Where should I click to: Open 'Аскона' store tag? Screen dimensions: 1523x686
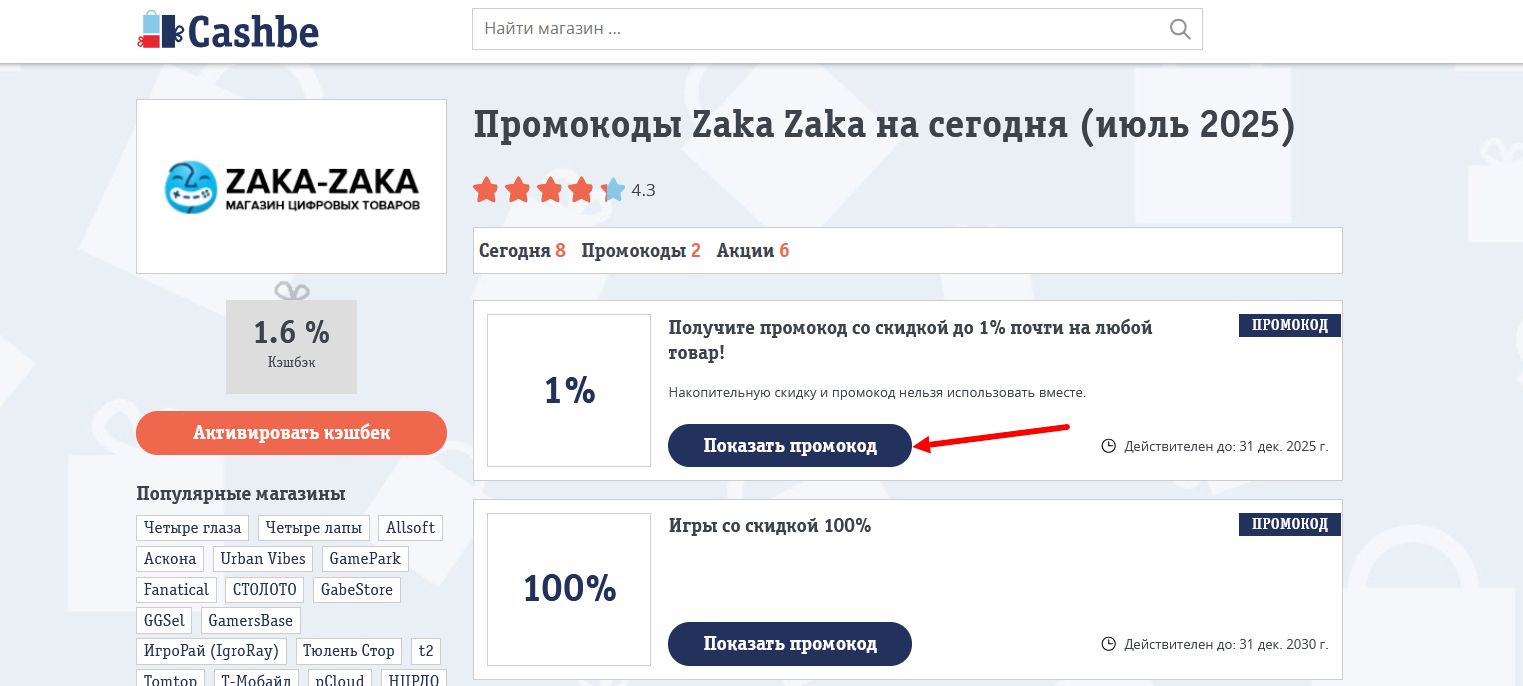[x=170, y=559]
